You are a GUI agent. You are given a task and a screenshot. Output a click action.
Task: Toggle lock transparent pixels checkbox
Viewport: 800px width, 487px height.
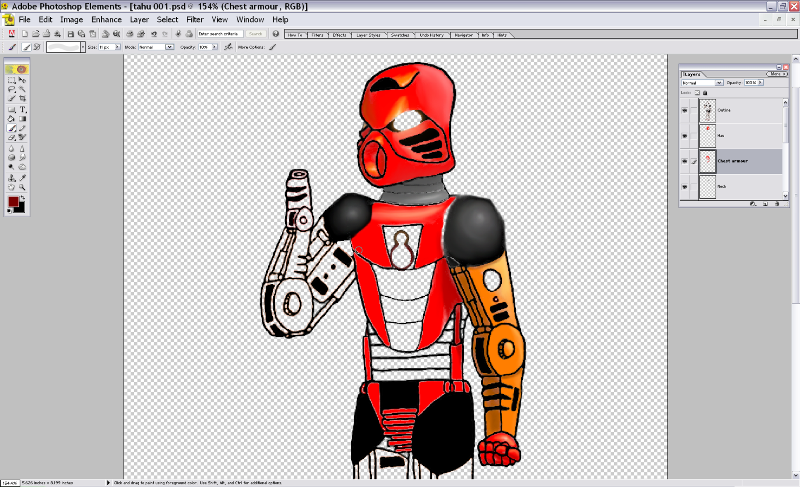point(697,93)
